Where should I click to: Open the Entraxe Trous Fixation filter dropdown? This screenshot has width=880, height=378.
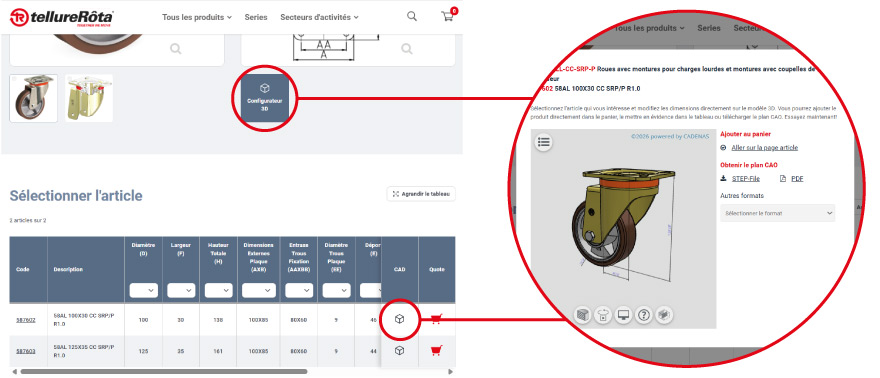tap(299, 291)
